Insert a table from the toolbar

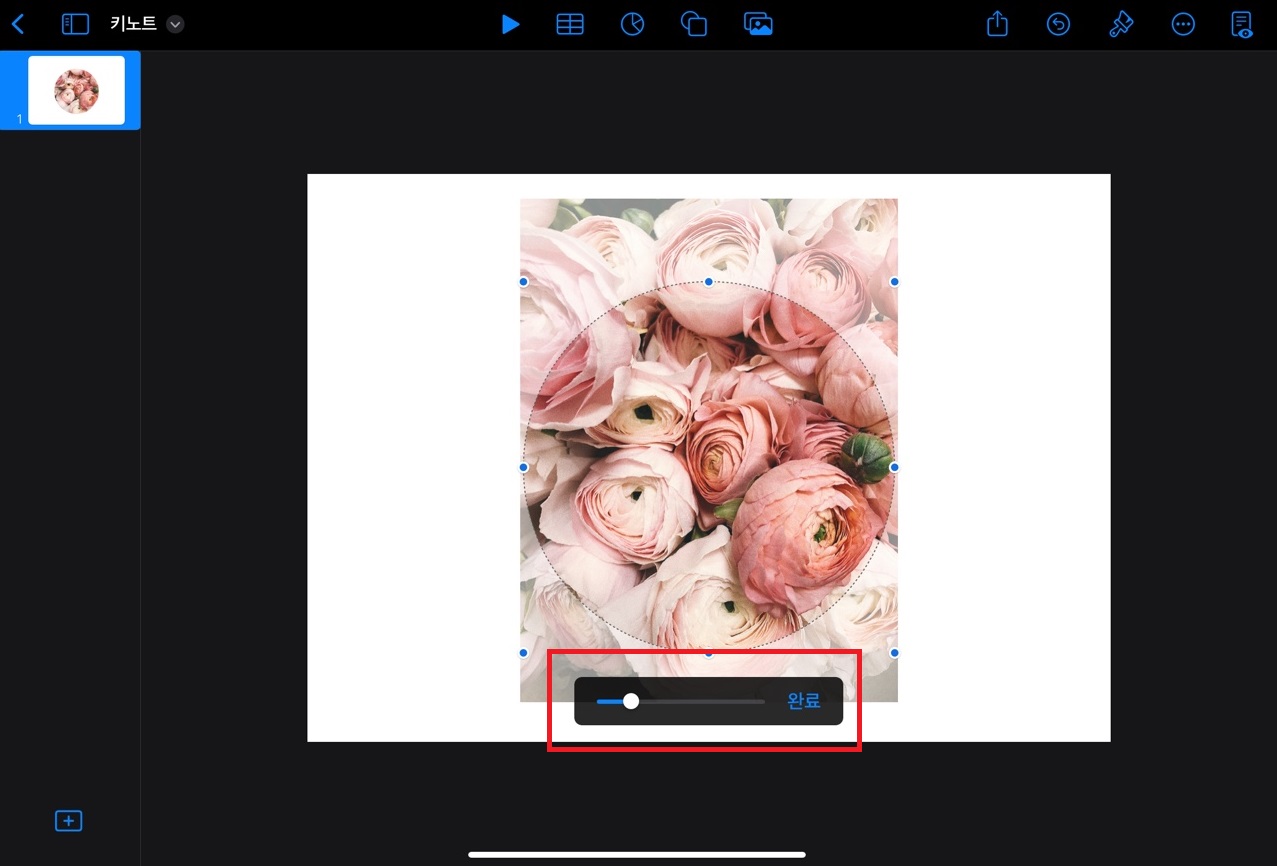(570, 24)
